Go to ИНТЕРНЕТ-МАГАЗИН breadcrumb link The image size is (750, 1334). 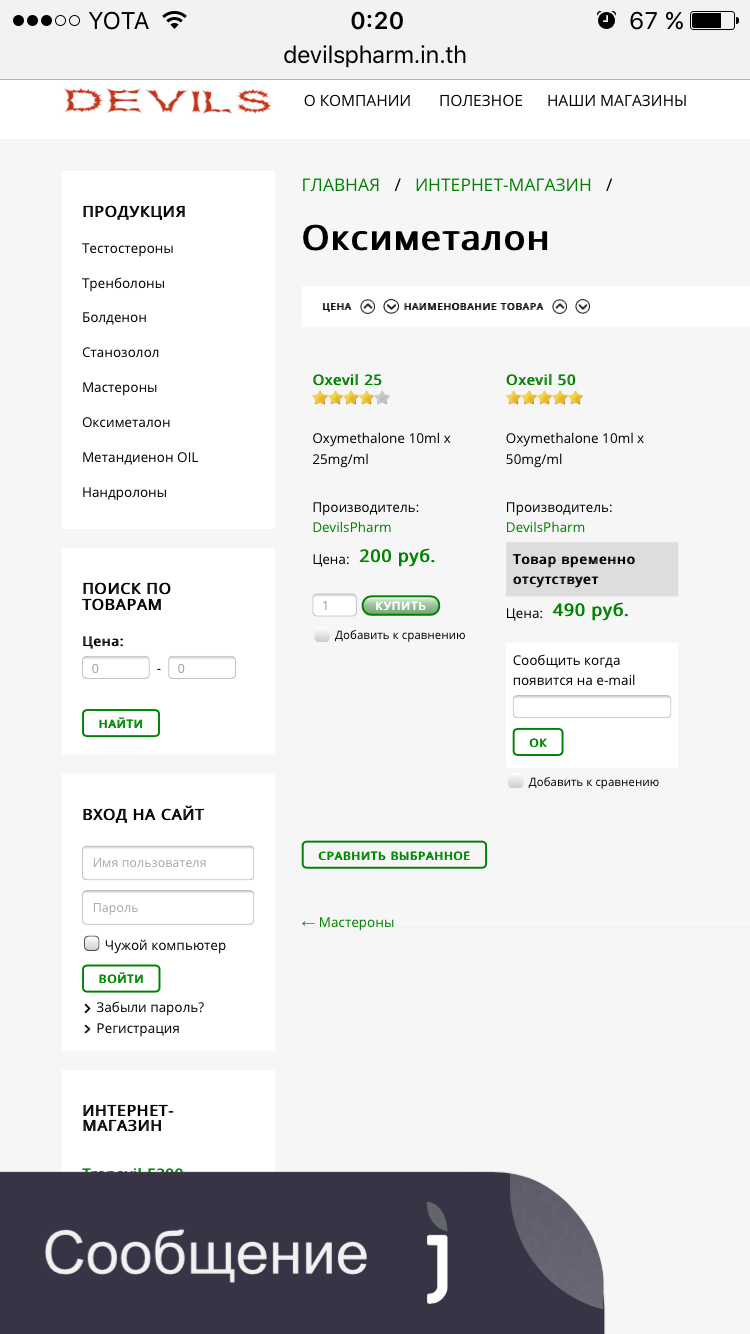[503, 185]
